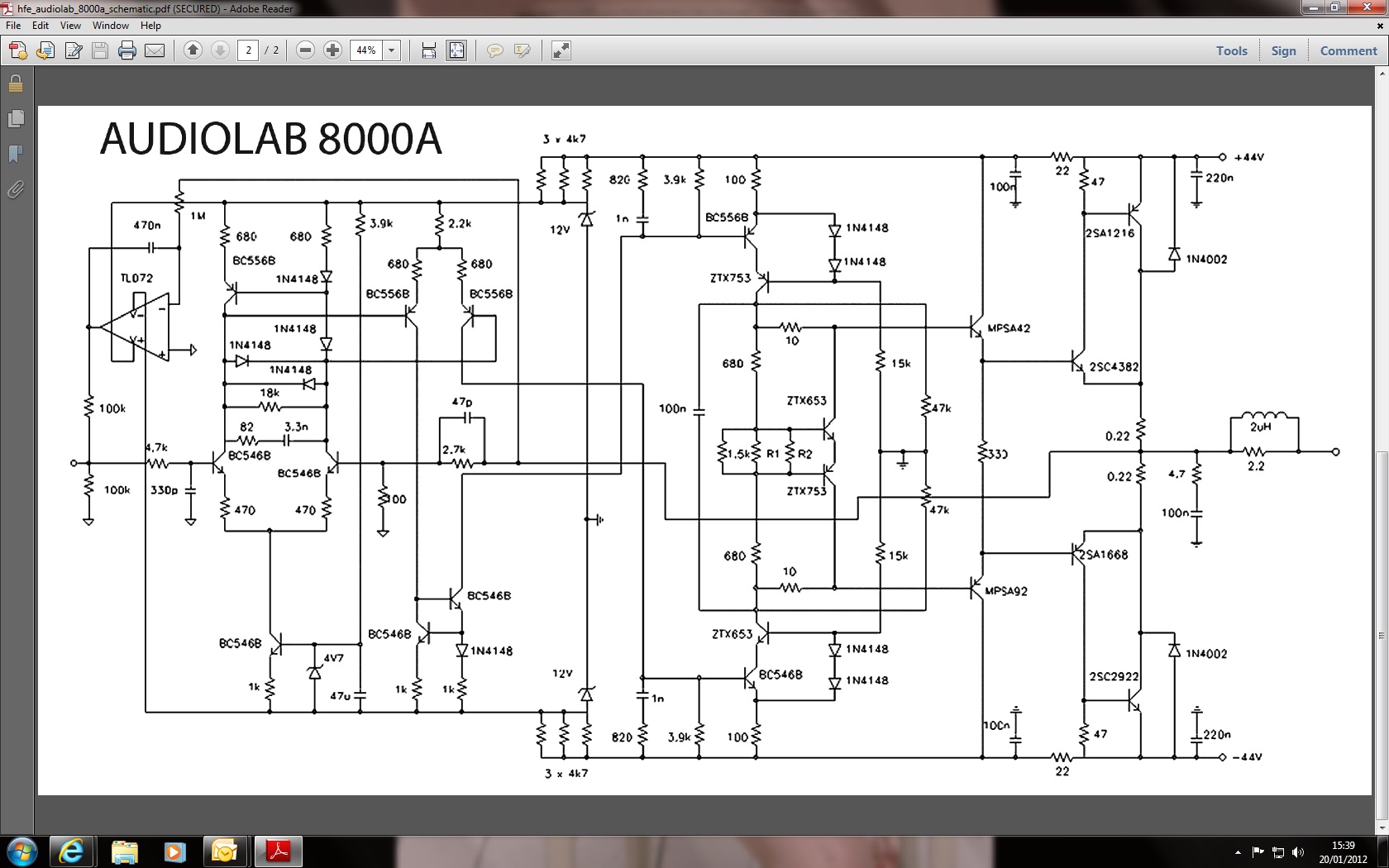The width and height of the screenshot is (1389, 868).
Task: Open the File menu
Action: click(13, 26)
